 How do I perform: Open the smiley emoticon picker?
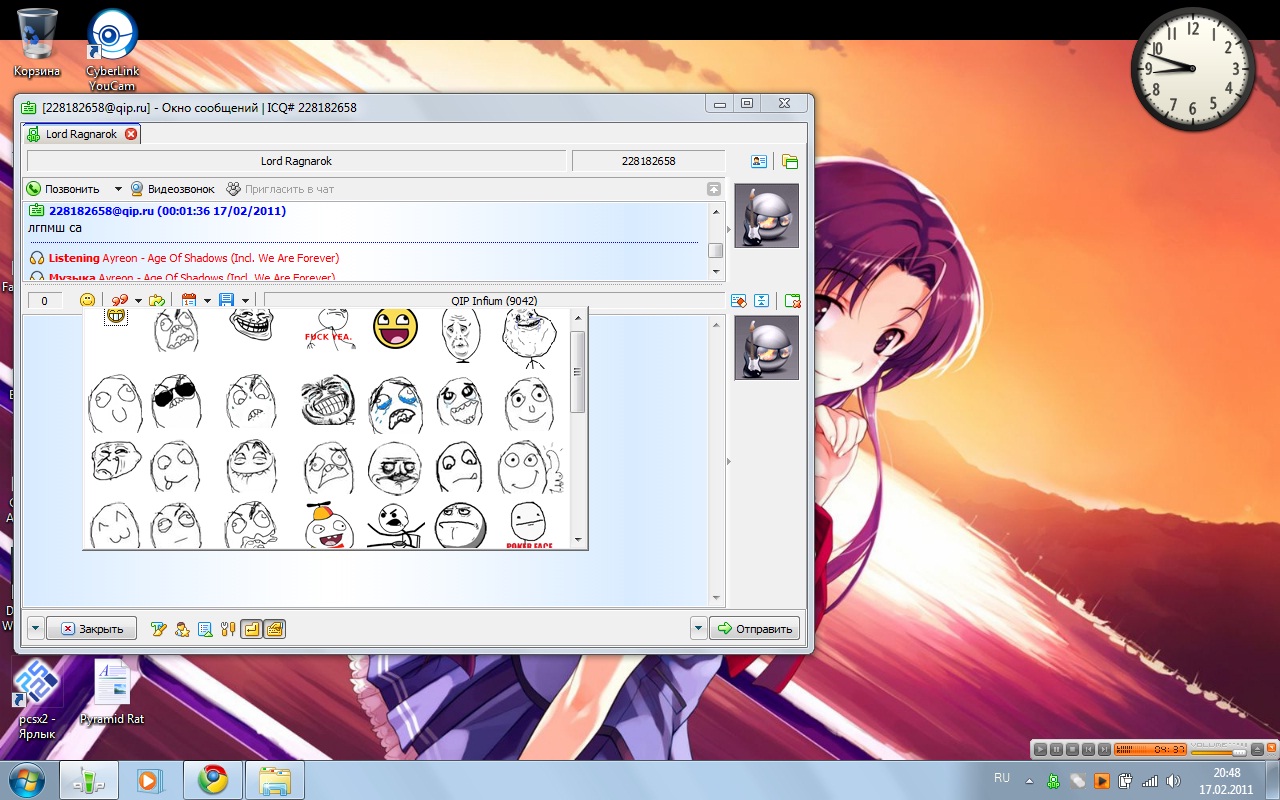[x=88, y=300]
